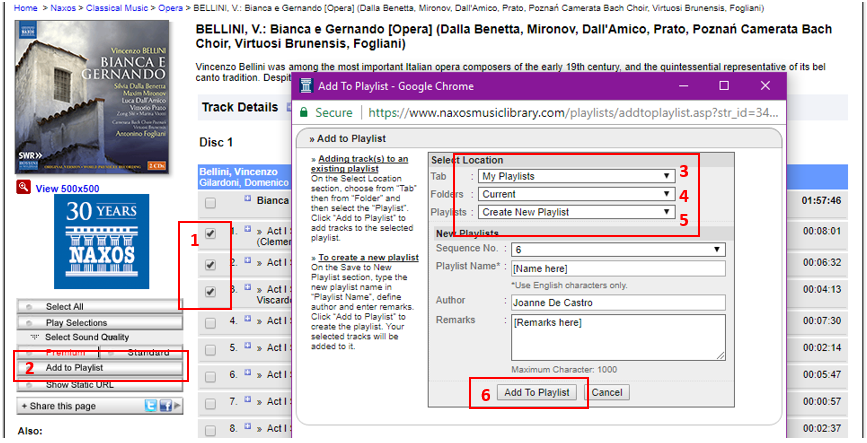Click the Add To Playlist button in popup

(537, 393)
